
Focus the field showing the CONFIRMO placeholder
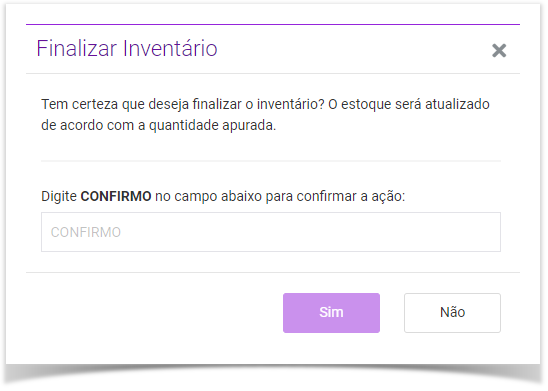click(271, 232)
